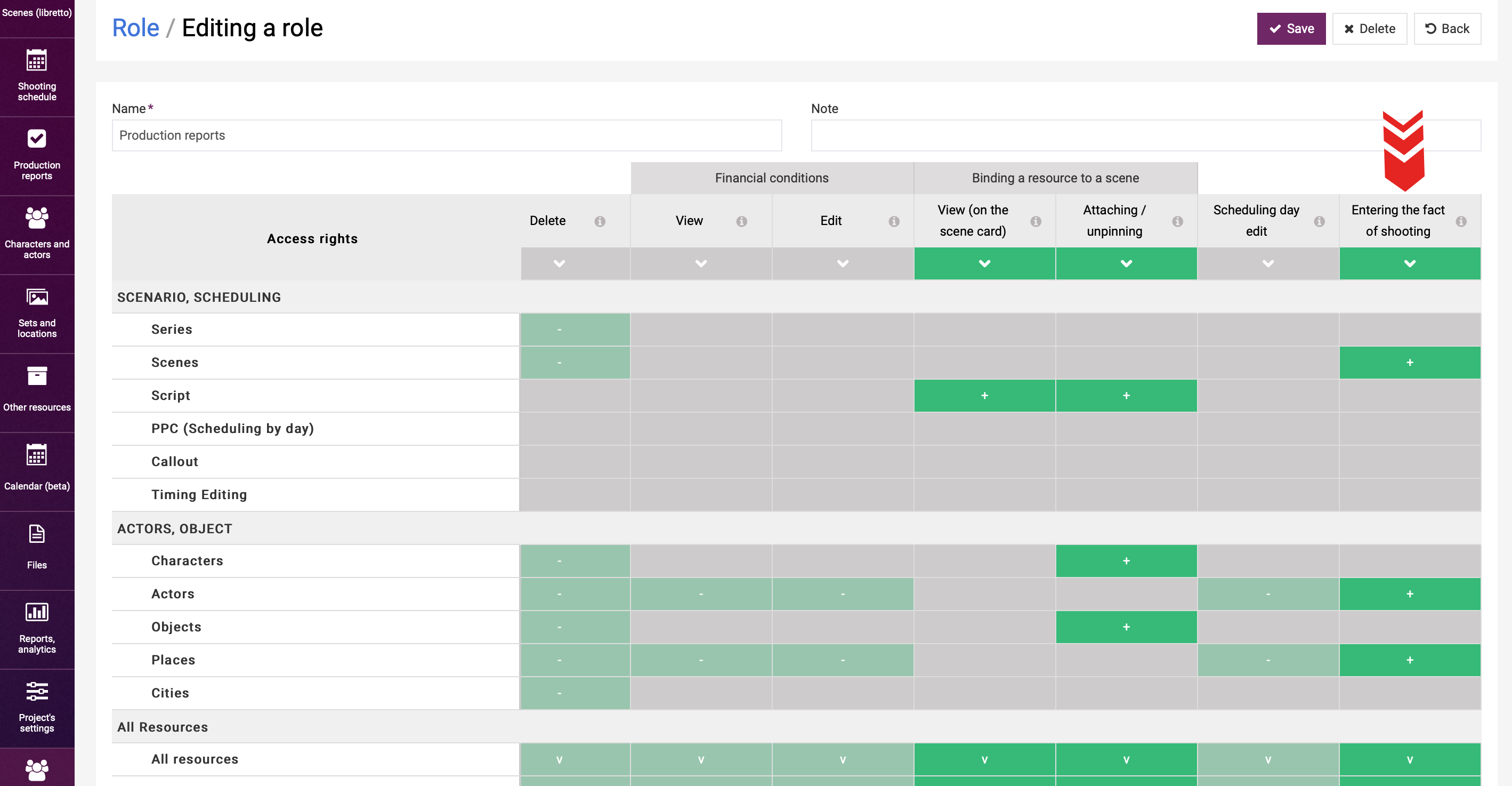The width and height of the screenshot is (1512, 786).
Task: Show info for Delete column
Action: [x=599, y=221]
